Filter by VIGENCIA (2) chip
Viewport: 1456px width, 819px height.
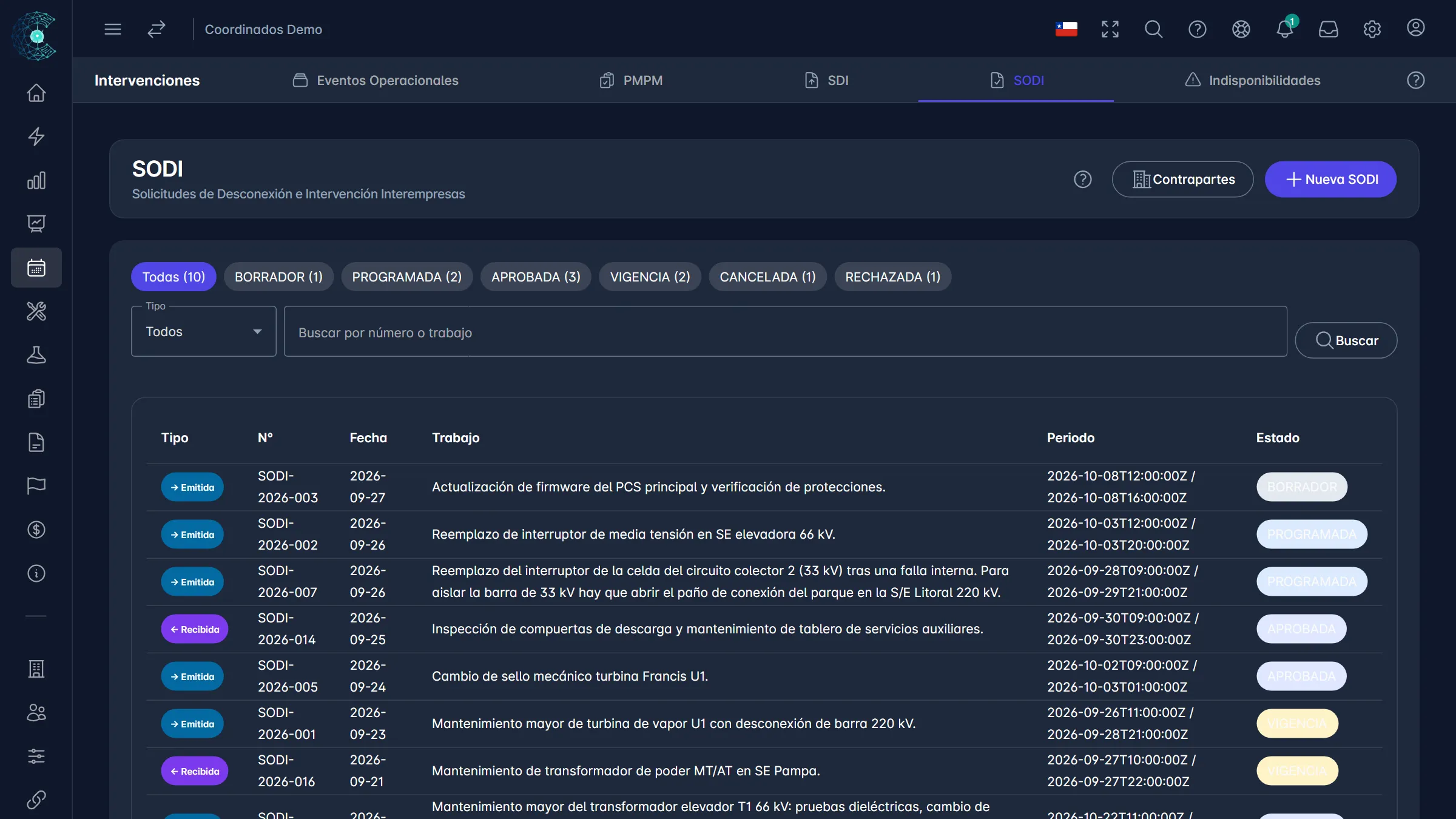[x=650, y=277]
